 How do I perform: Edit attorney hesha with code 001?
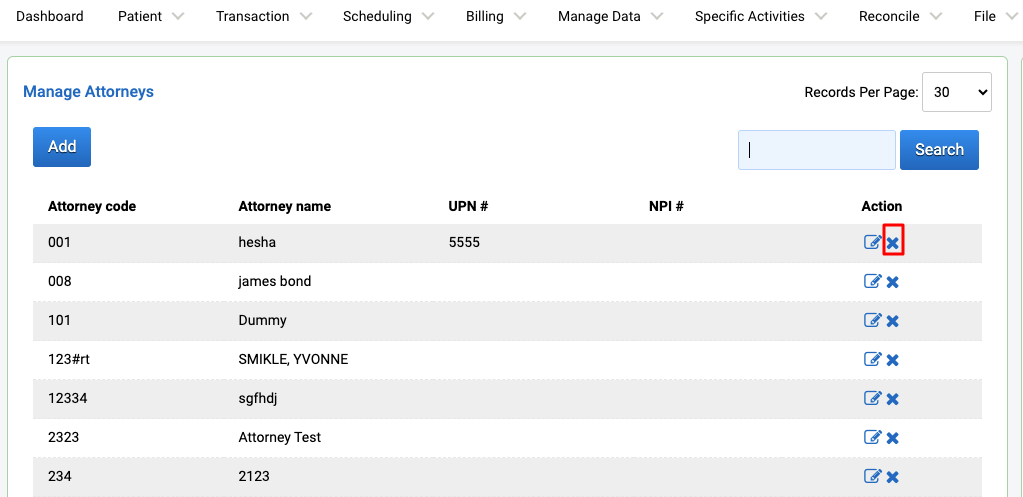click(x=872, y=242)
